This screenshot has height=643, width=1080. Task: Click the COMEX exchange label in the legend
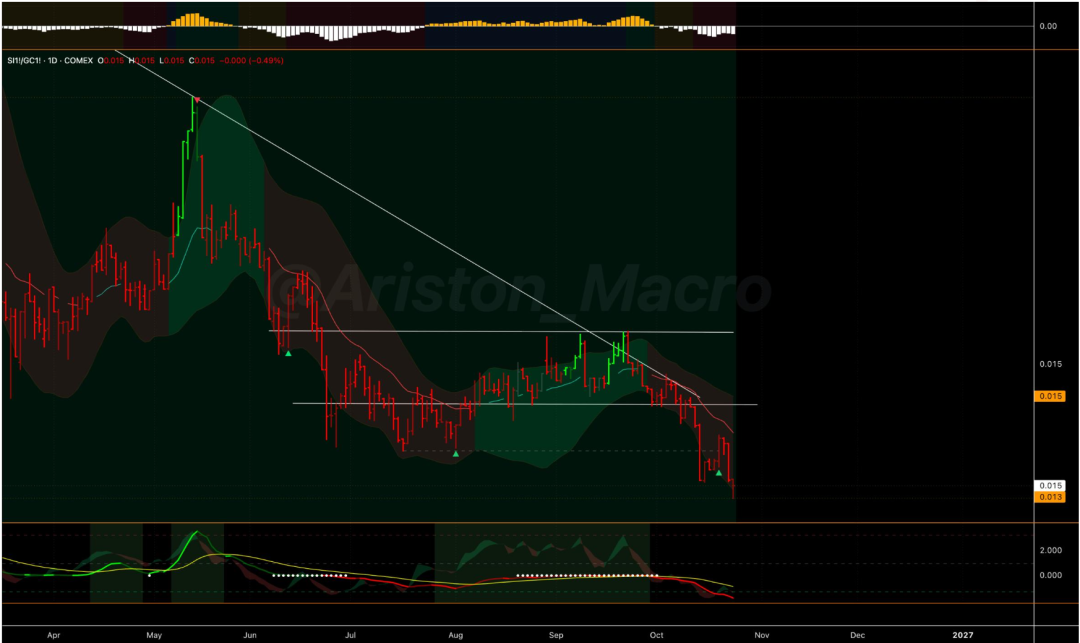tap(79, 61)
